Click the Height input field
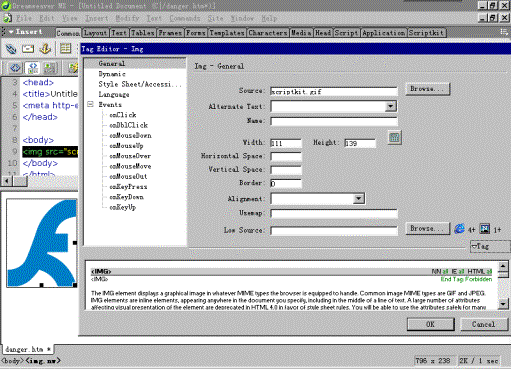Viewport: 511px width, 369px height. (x=360, y=143)
